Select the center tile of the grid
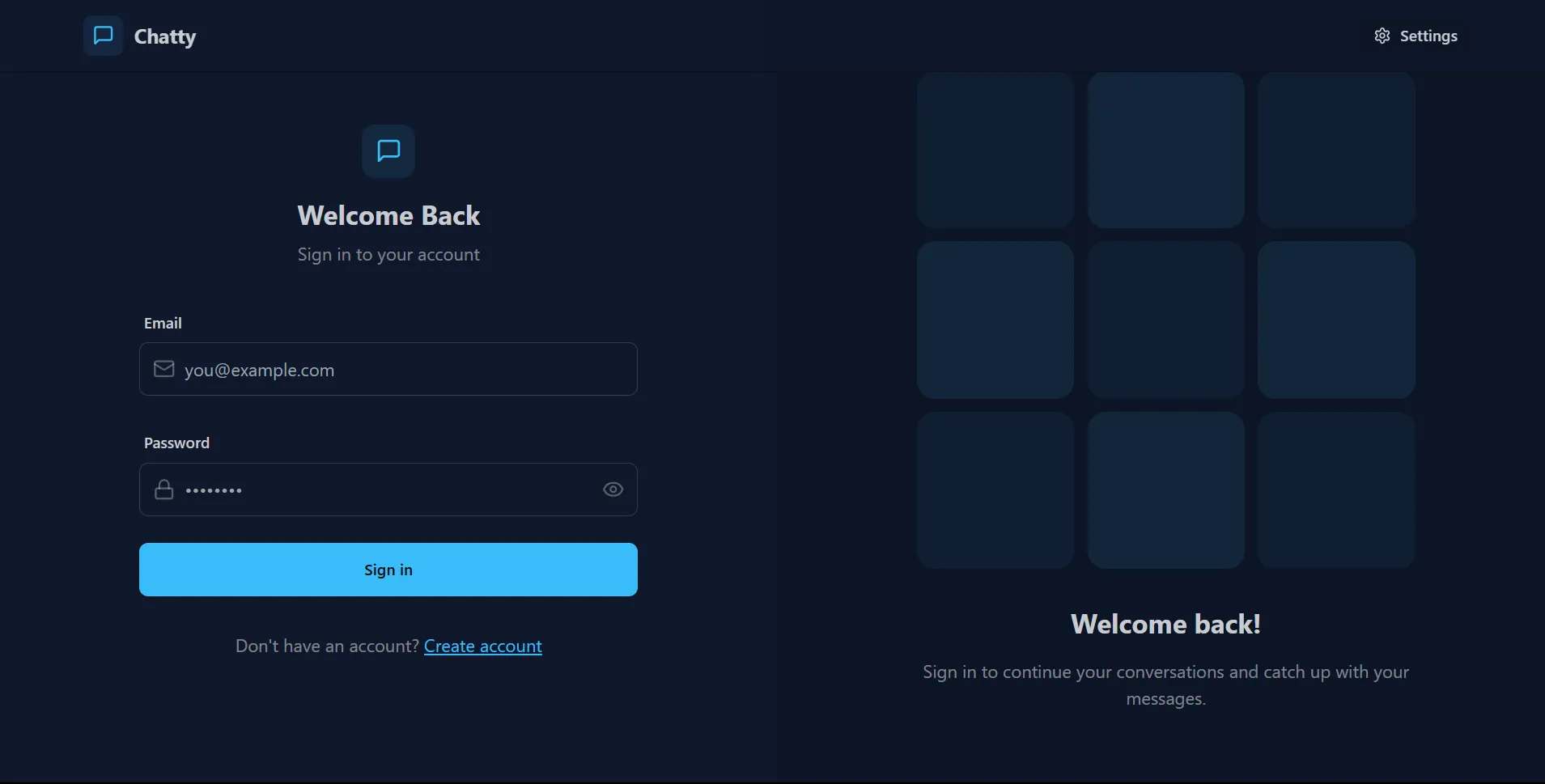The image size is (1545, 784). [x=1165, y=320]
